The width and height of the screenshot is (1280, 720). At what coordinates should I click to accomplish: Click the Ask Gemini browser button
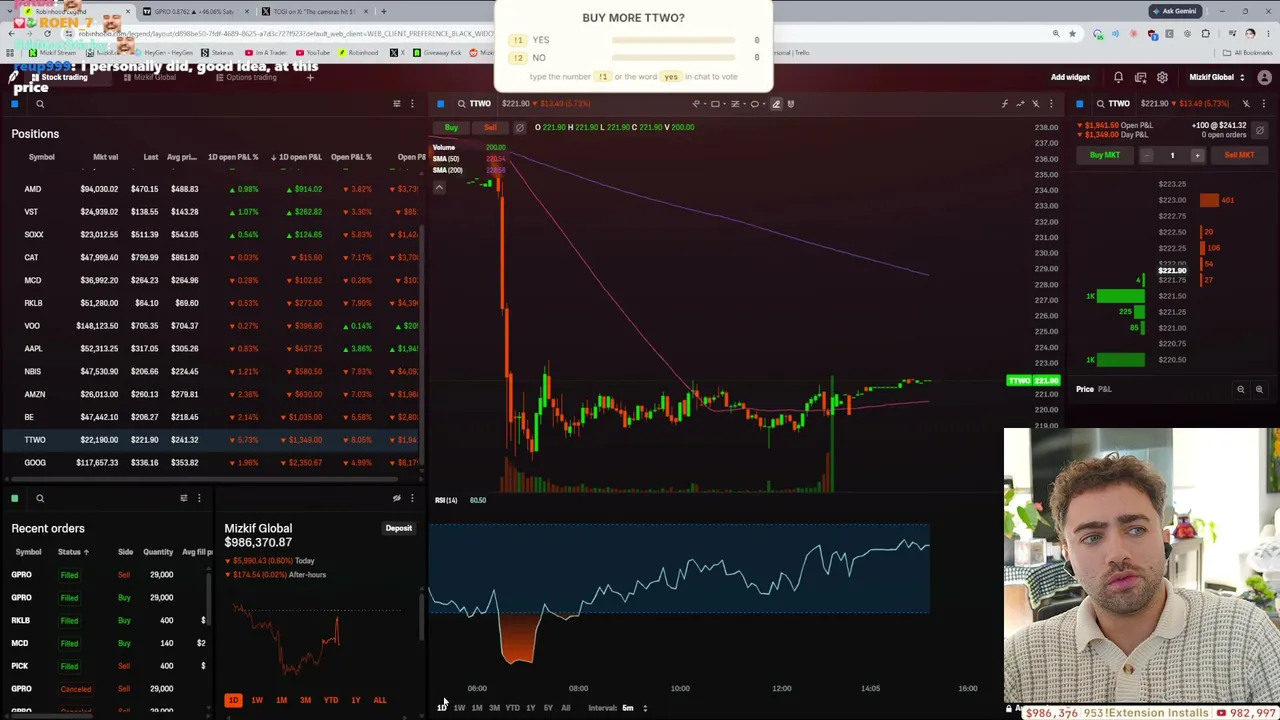1175,11
